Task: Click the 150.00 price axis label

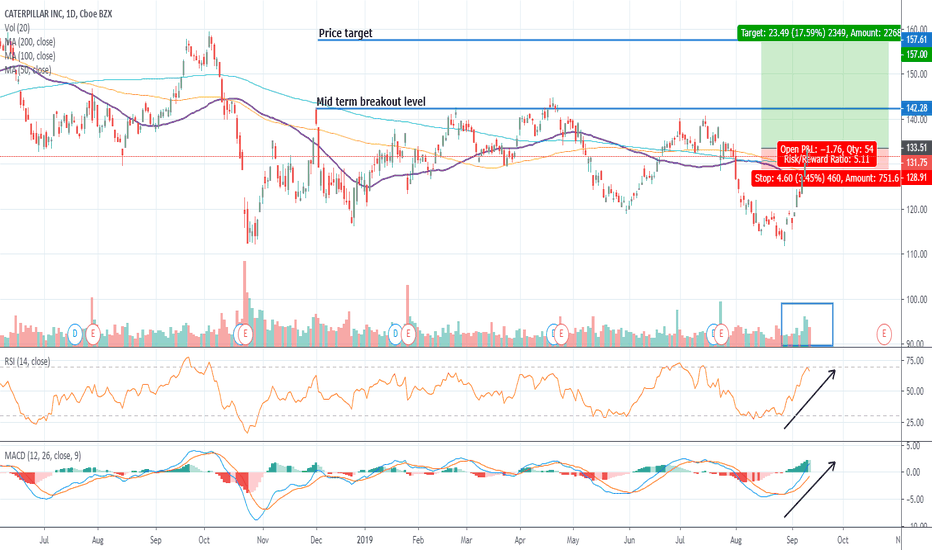Action: pyautogui.click(x=917, y=74)
